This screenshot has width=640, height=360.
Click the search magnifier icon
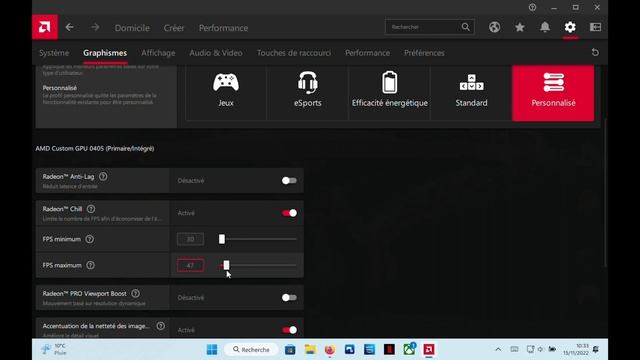tap(466, 27)
